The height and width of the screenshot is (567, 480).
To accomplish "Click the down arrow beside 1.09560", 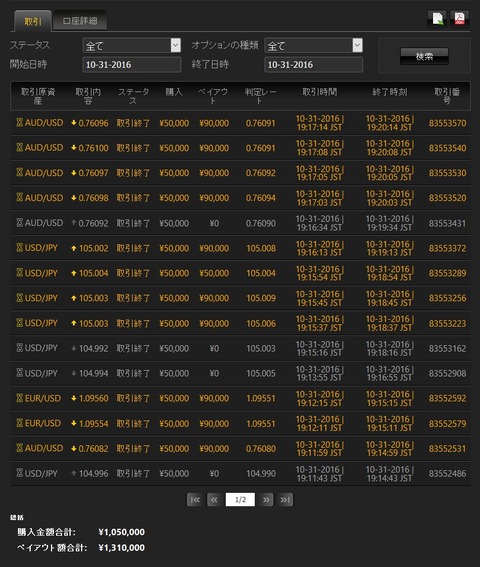I will pyautogui.click(x=74, y=398).
